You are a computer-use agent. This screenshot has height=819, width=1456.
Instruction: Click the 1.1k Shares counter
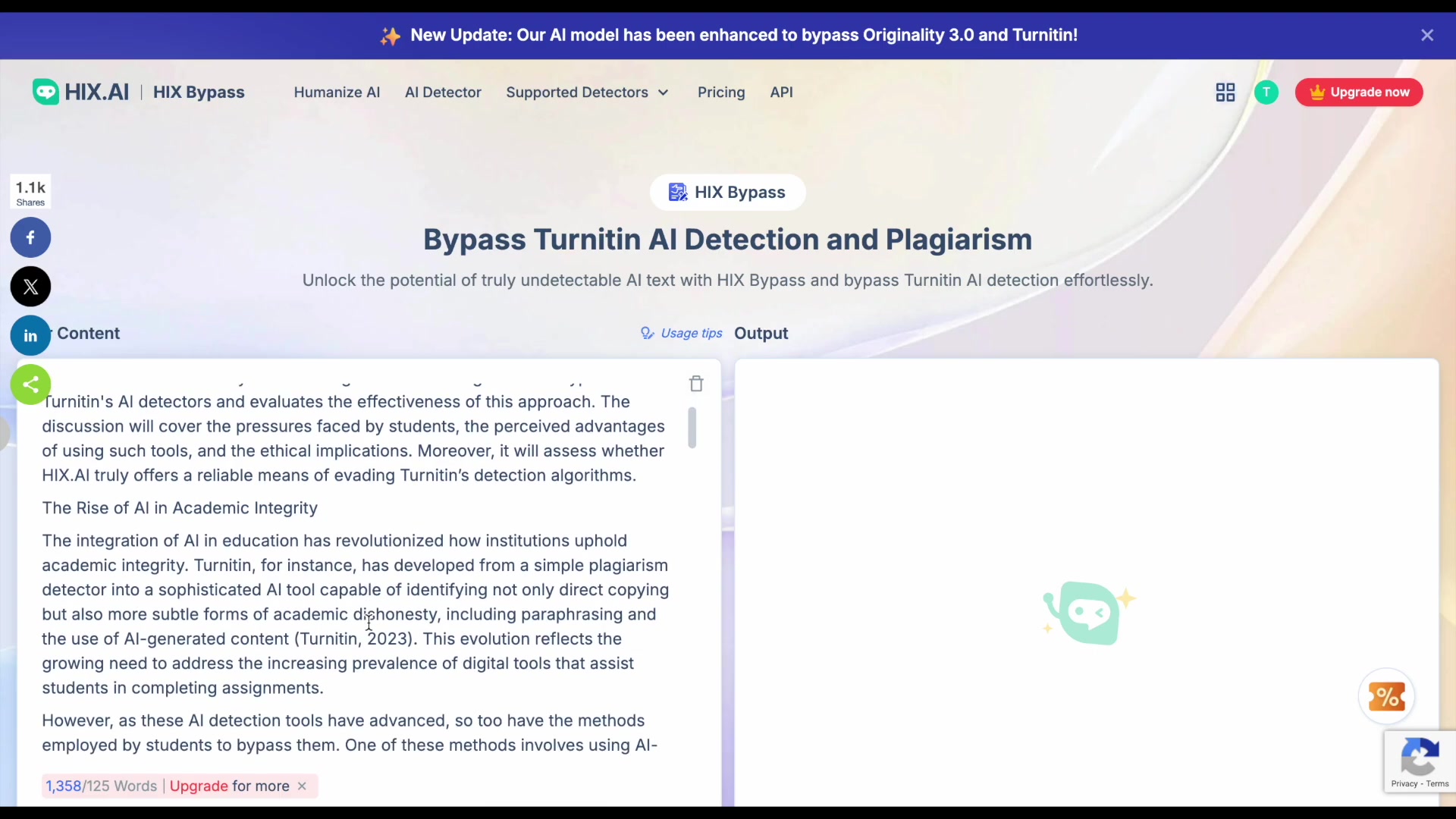pyautogui.click(x=30, y=193)
